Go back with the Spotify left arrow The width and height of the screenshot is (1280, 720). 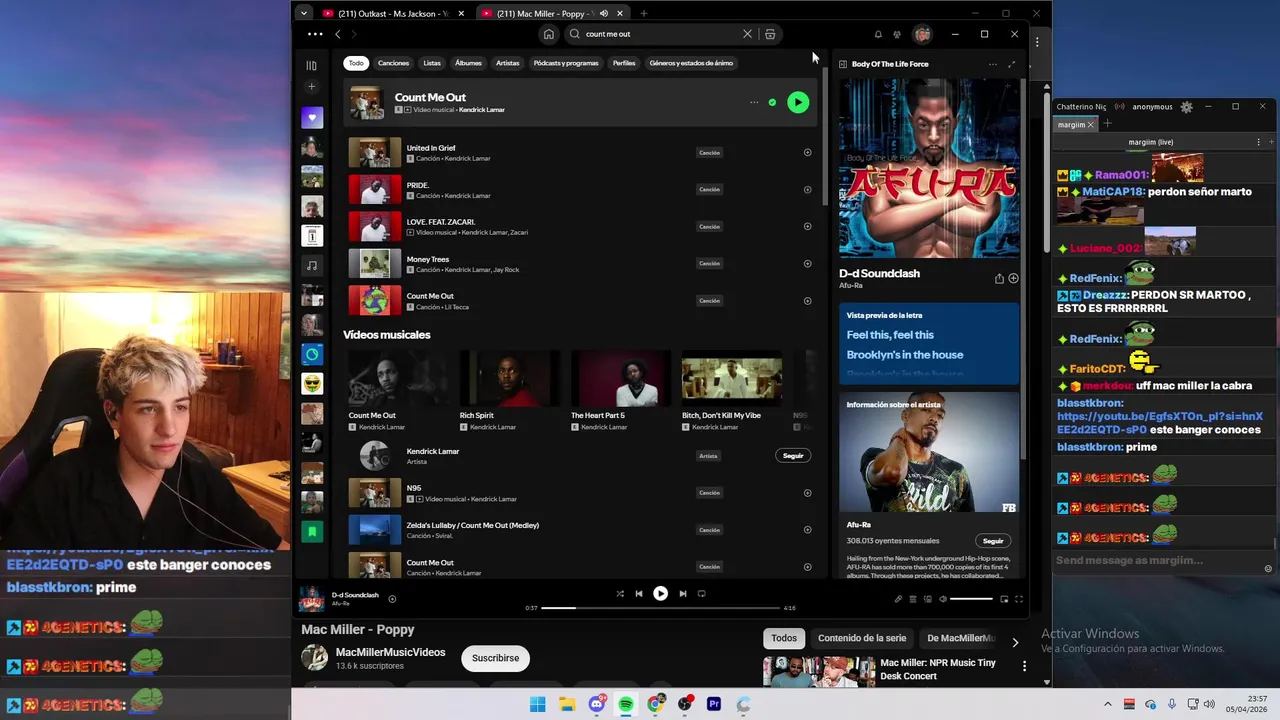(x=338, y=34)
